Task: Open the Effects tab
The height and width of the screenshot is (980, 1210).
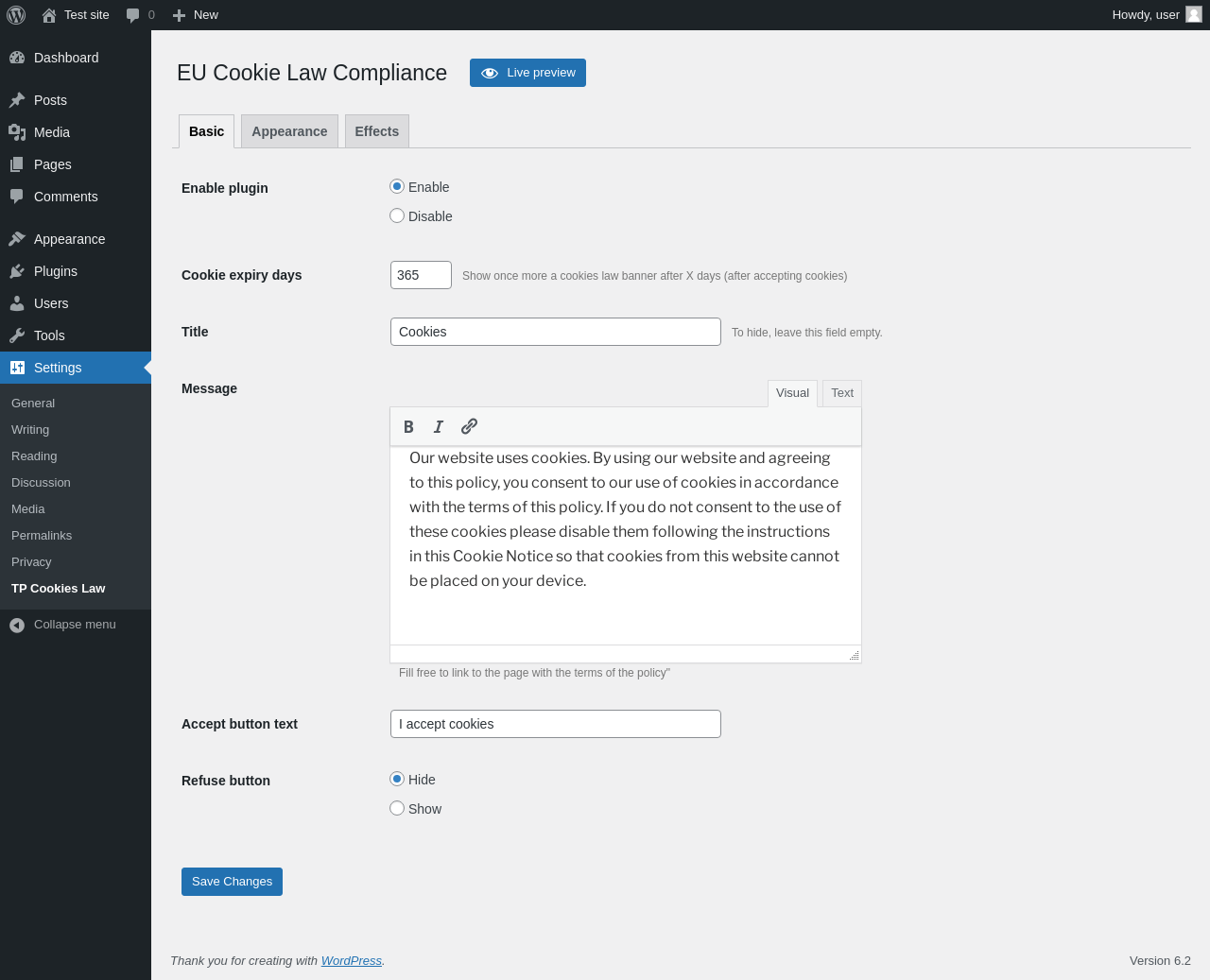Action: pyautogui.click(x=377, y=131)
